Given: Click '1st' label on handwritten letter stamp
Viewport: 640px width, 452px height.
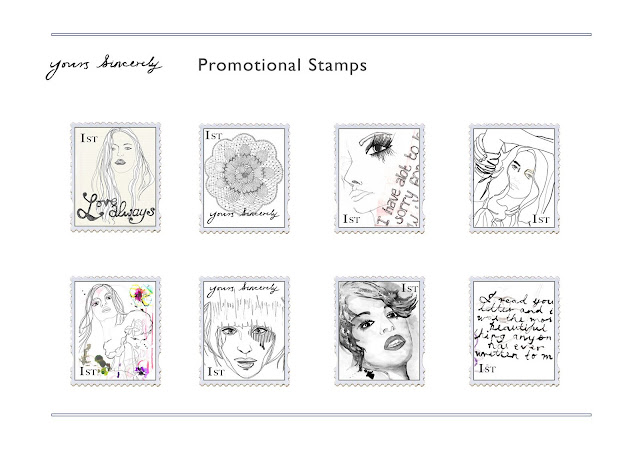Looking at the screenshot, I should (x=487, y=368).
